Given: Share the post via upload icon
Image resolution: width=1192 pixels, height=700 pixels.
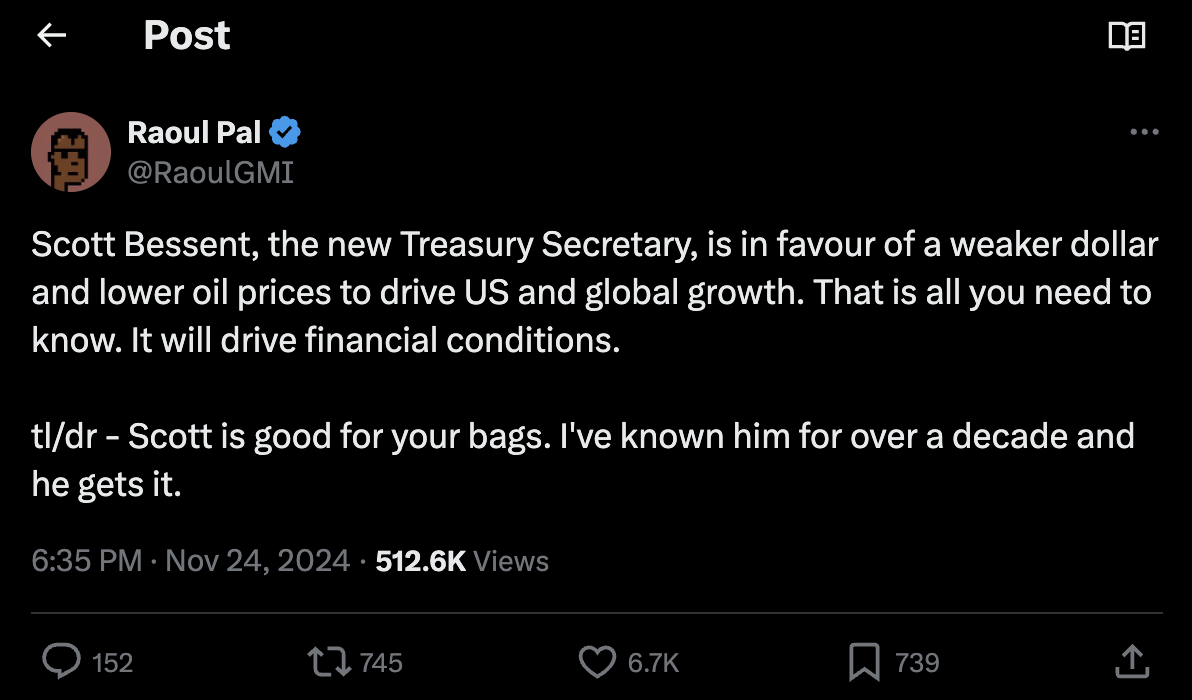Looking at the screenshot, I should (1130, 661).
